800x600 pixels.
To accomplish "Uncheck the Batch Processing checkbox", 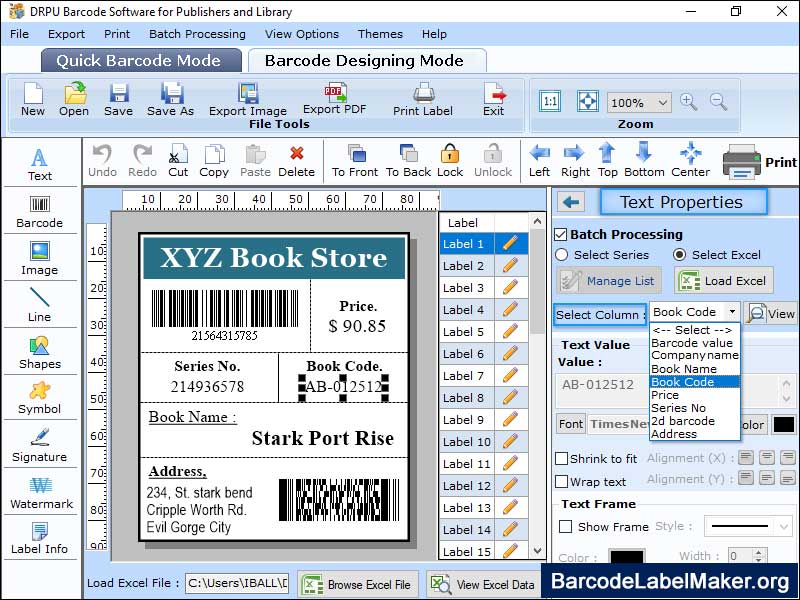I will [561, 234].
